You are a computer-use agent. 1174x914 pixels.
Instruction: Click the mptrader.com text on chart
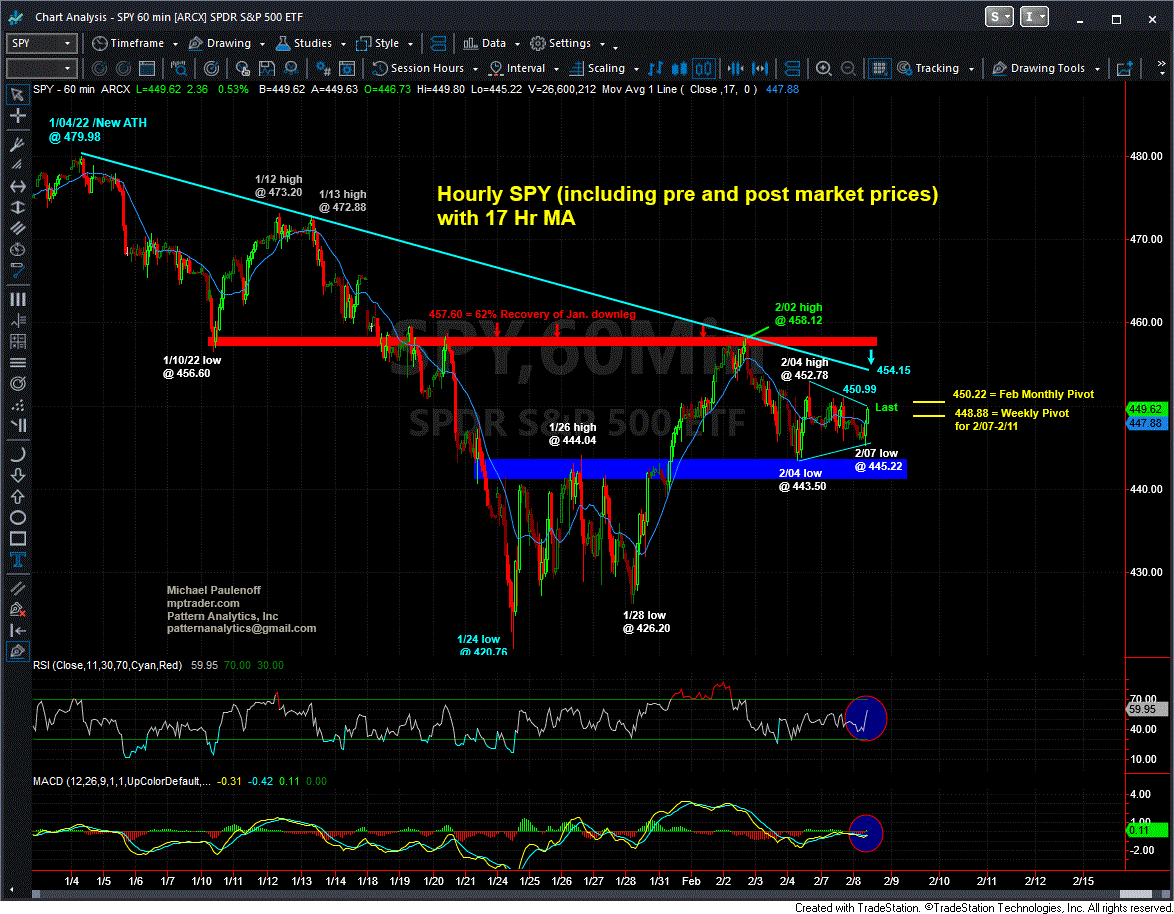(203, 603)
